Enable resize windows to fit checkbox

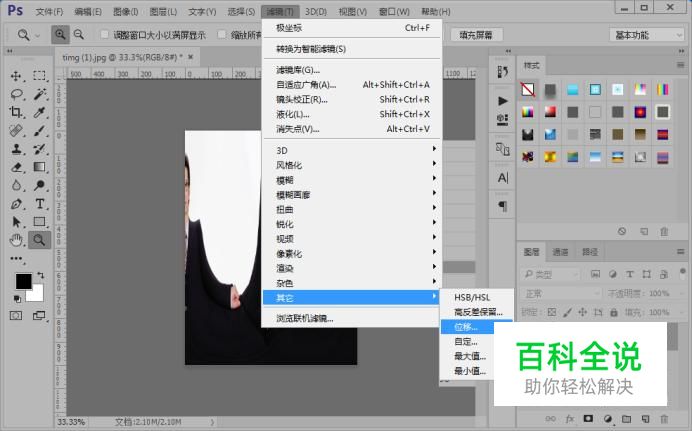(x=105, y=34)
